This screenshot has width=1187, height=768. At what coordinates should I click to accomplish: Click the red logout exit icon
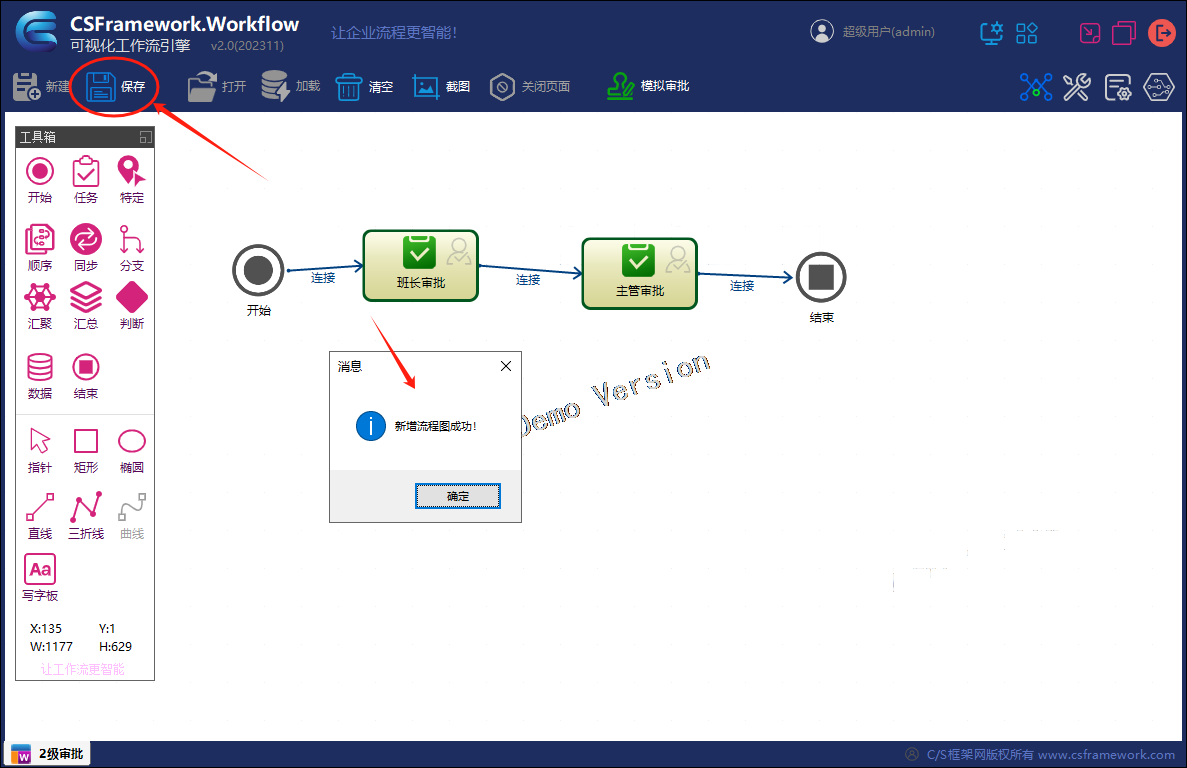[1161, 33]
